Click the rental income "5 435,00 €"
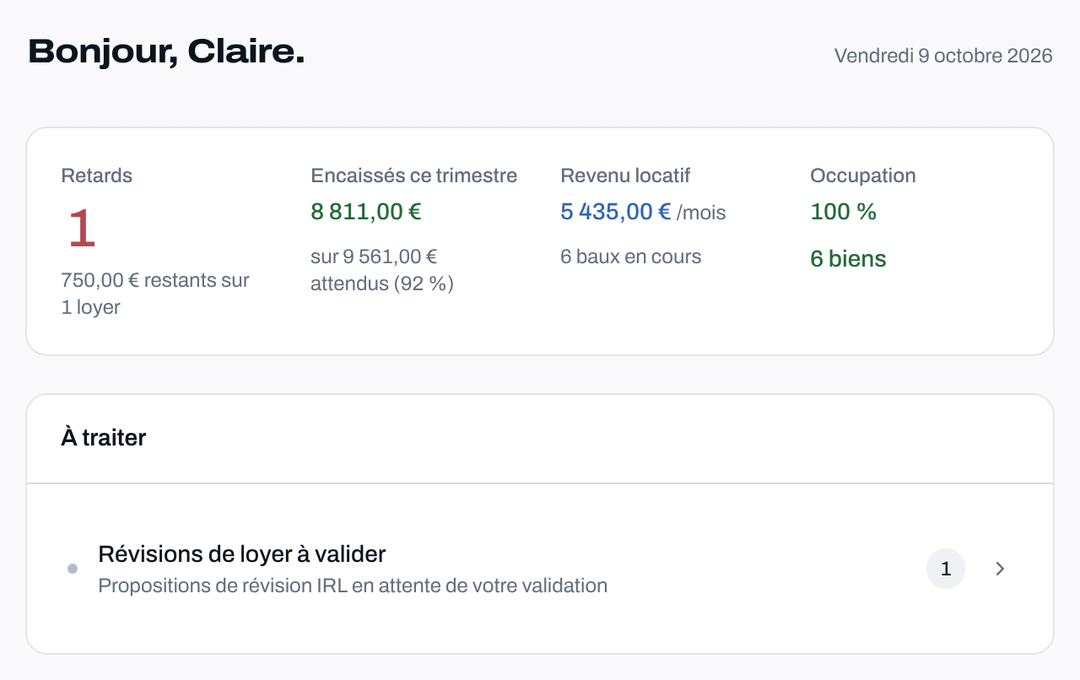The height and width of the screenshot is (680, 1080). [x=615, y=212]
